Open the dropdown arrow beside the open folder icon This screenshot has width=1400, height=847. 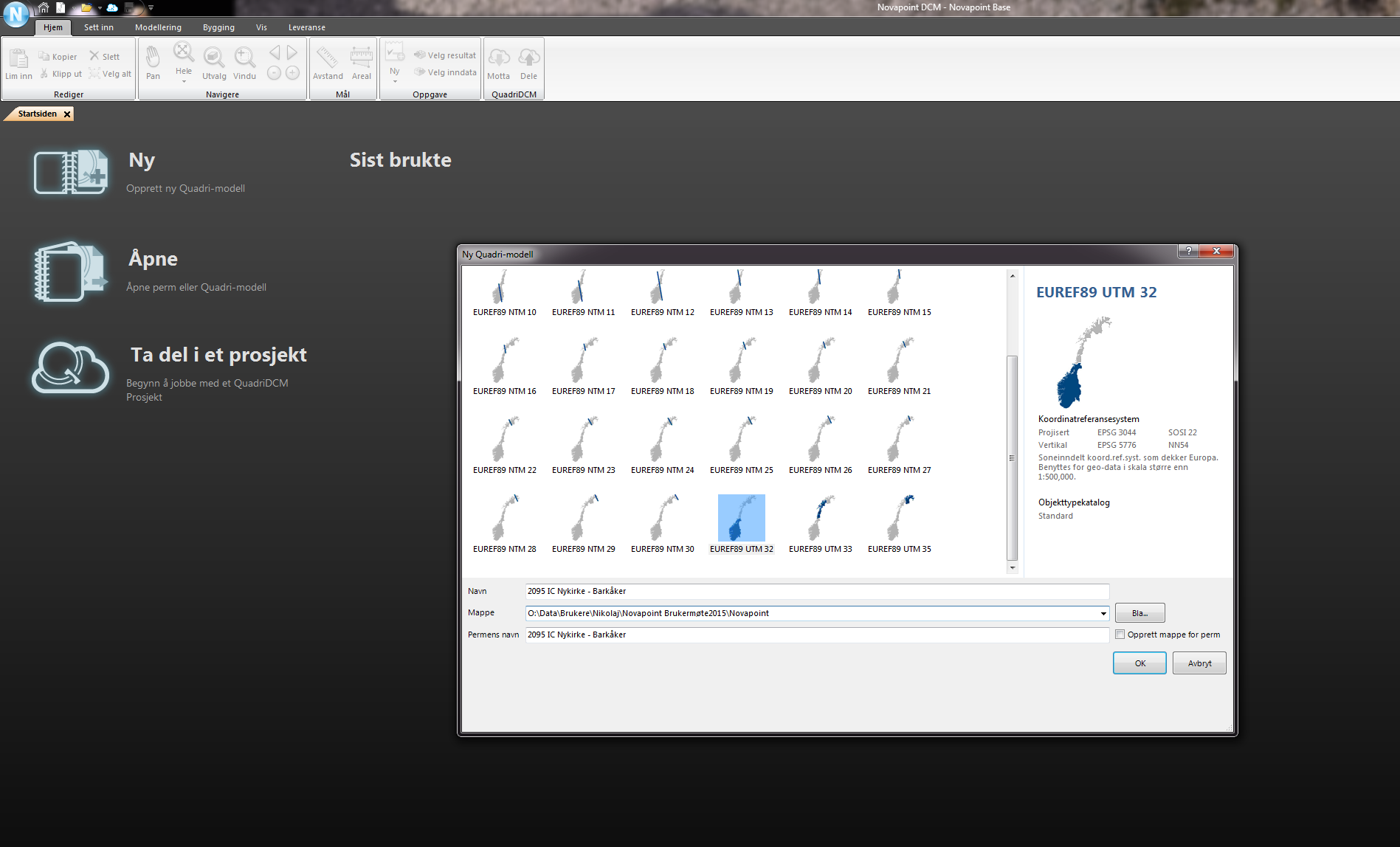[x=100, y=8]
